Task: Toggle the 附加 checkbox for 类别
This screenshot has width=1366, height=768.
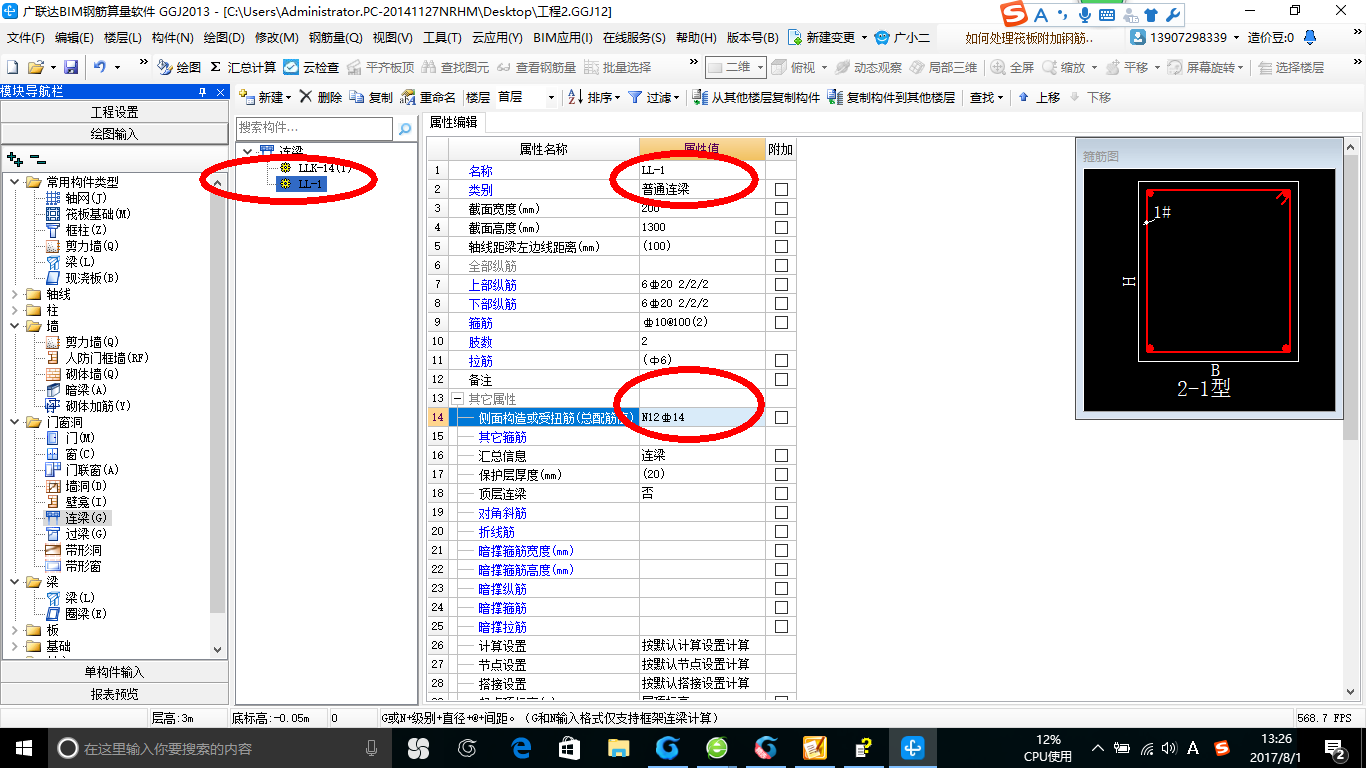Action: point(781,190)
